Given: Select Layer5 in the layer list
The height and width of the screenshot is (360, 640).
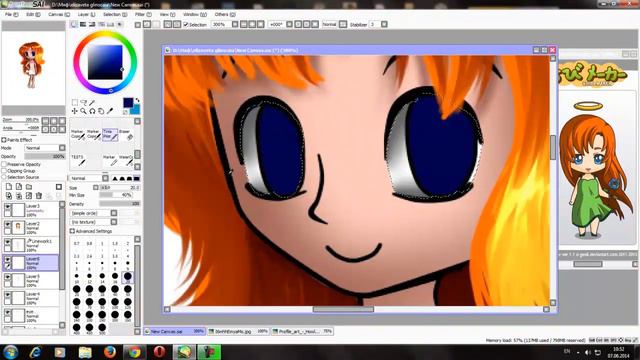Looking at the screenshot, I should coord(31,280).
